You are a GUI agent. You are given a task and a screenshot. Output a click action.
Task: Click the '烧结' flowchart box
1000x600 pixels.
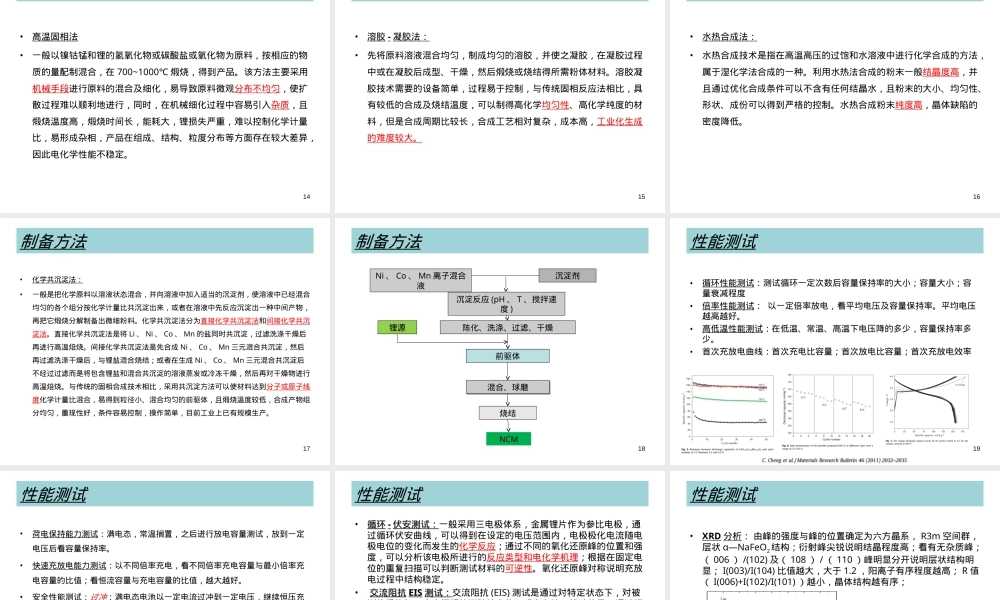point(508,413)
